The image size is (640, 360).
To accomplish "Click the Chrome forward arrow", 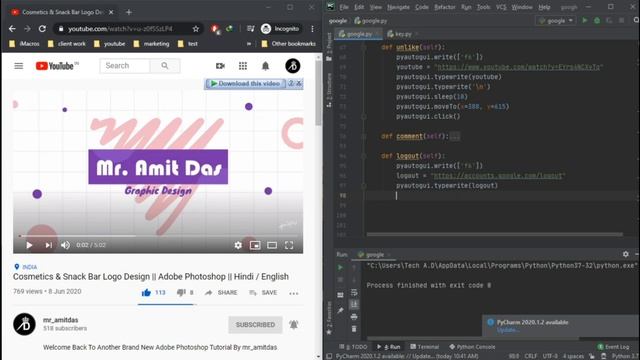I will tap(27, 29).
